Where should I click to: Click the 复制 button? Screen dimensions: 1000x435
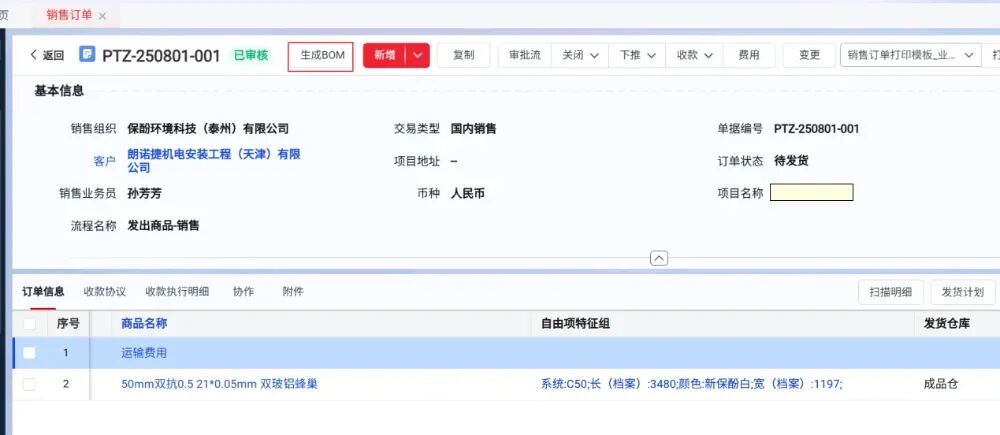click(x=464, y=55)
